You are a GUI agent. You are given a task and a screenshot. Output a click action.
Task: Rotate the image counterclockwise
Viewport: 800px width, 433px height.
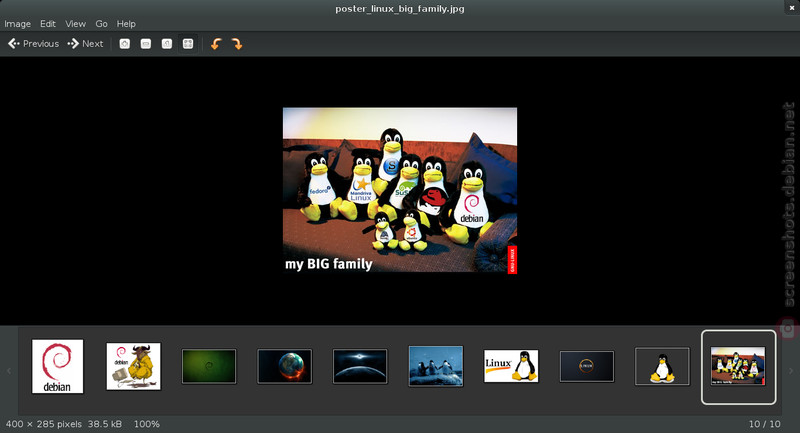coord(216,44)
